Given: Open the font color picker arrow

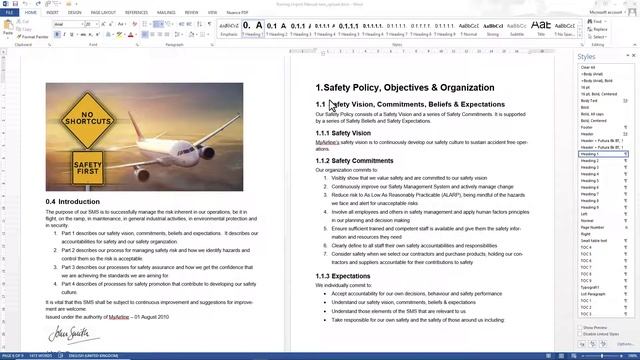Looking at the screenshot, I should (136, 35).
